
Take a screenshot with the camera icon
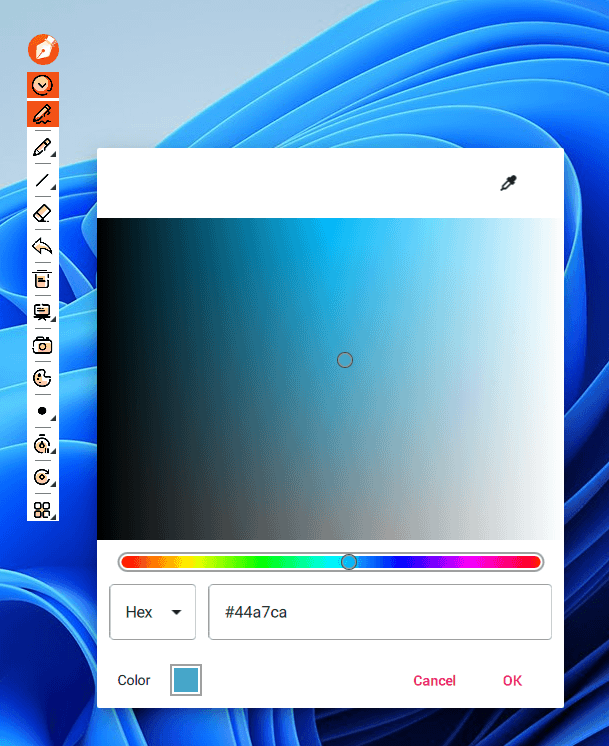point(42,345)
